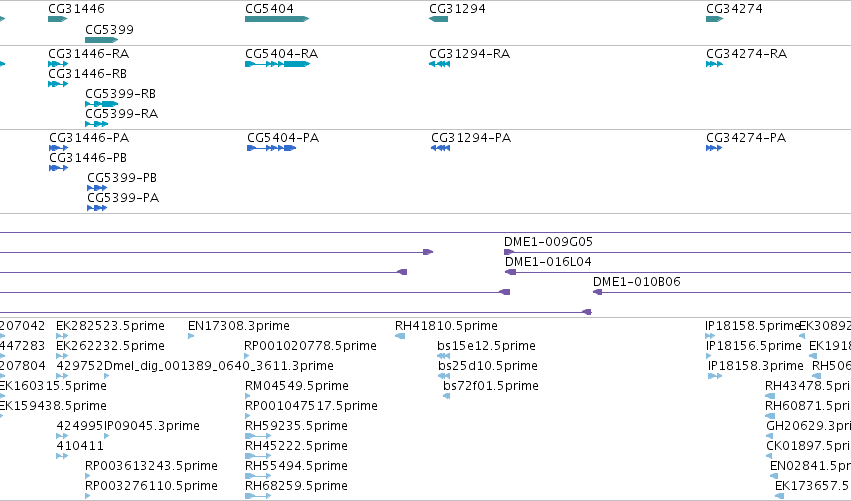Image resolution: width=851 pixels, height=501 pixels.
Task: Click the CG5399-RA transcript label
Action: tap(122, 113)
